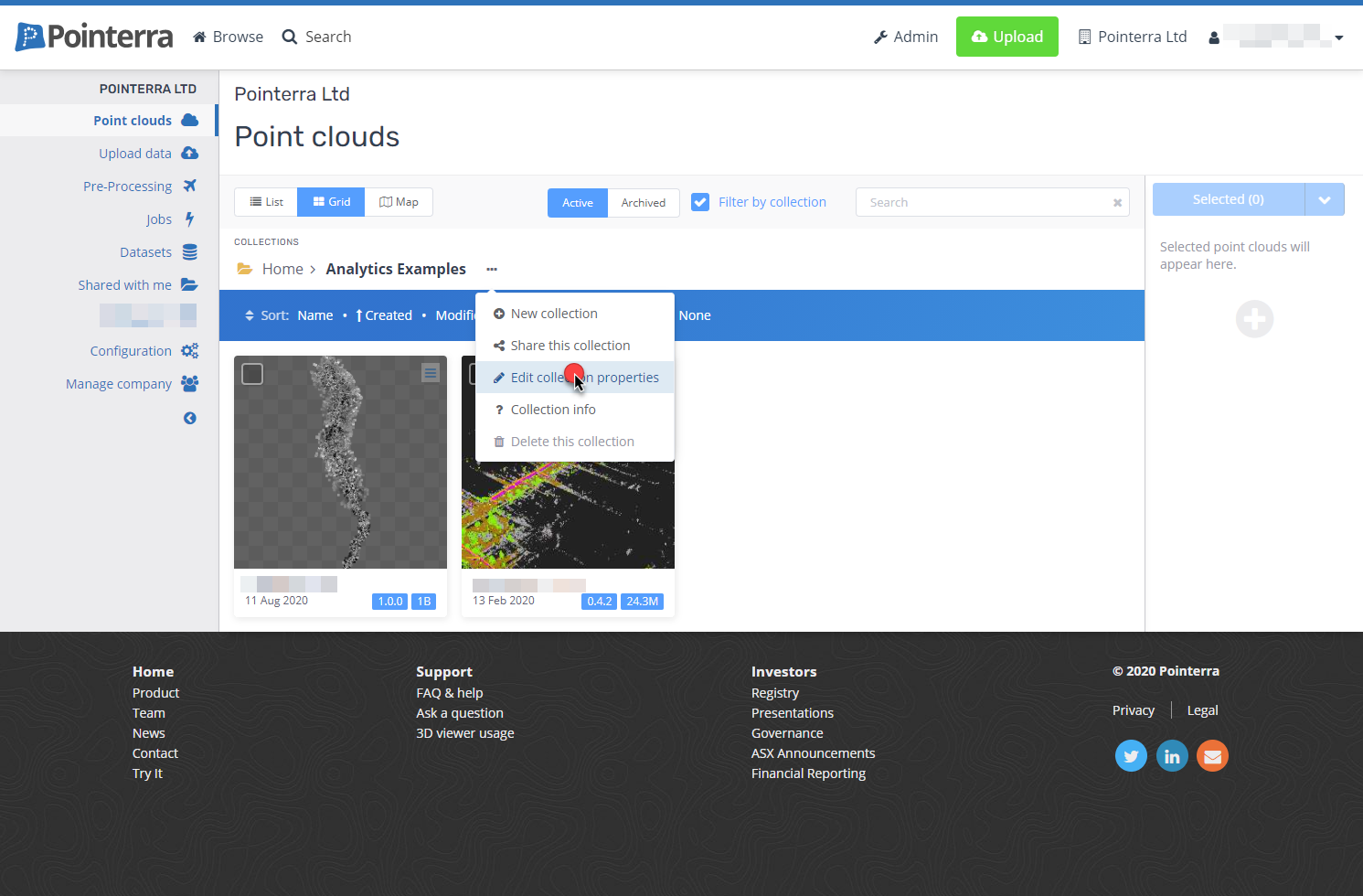
Task: Click the add plus circle icon
Action: [x=1254, y=319]
